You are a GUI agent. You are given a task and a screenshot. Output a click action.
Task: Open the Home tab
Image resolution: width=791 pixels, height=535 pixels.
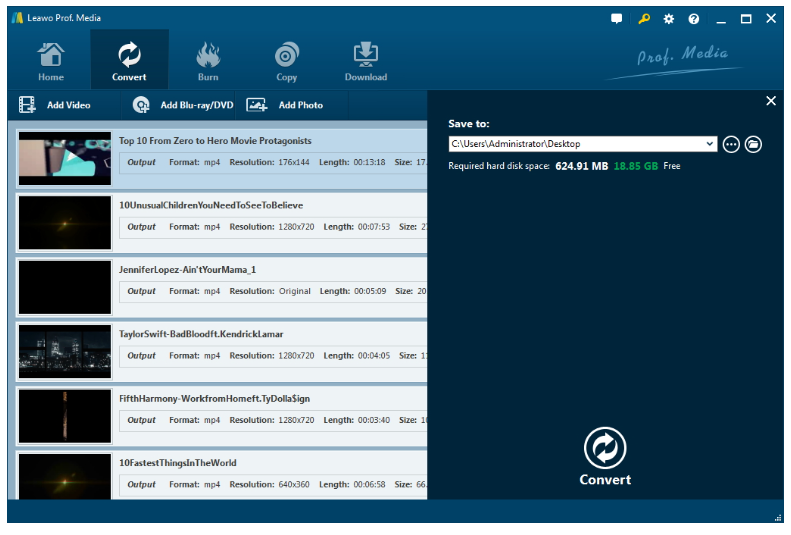(x=50, y=60)
